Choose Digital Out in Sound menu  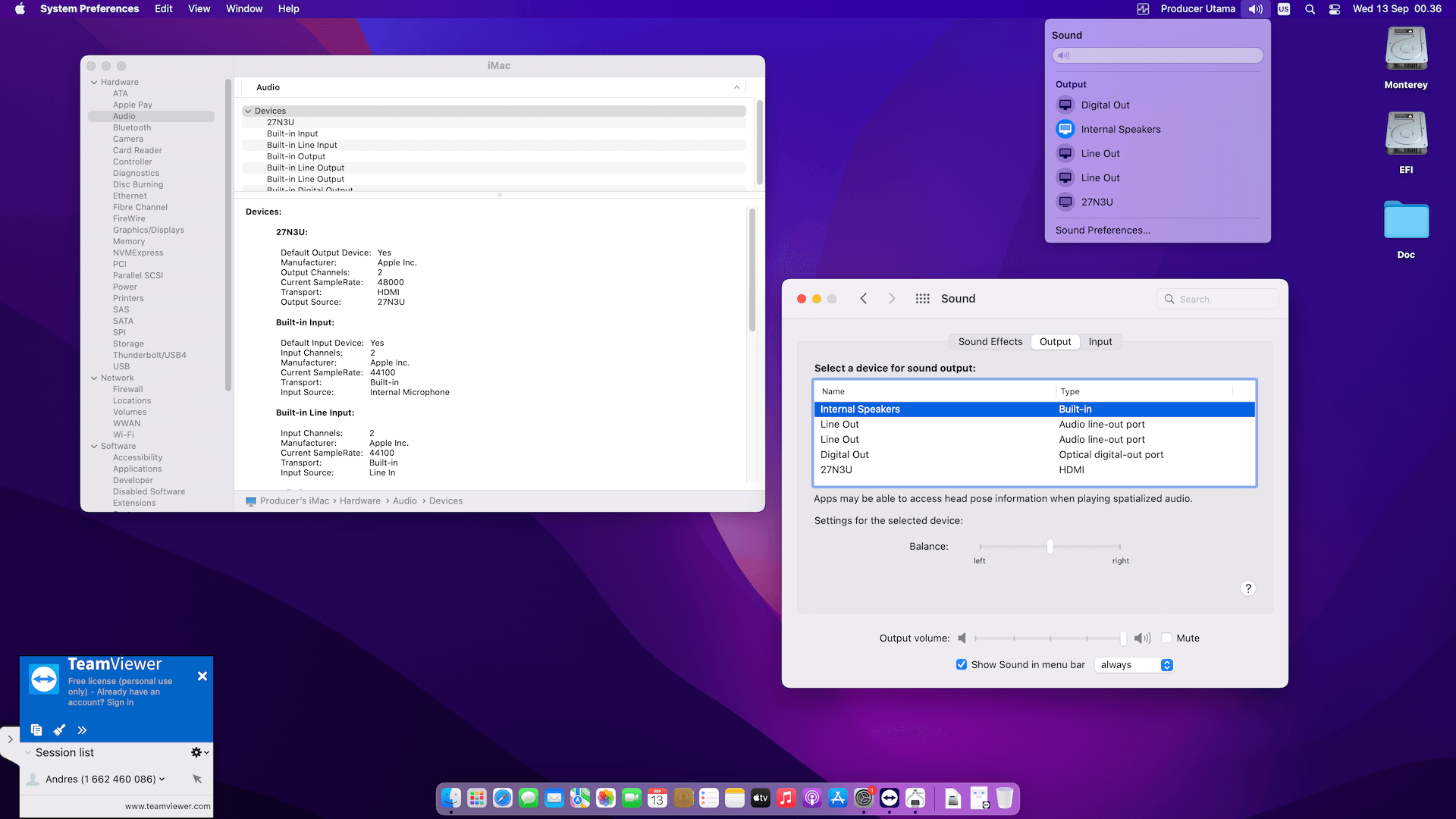click(x=1157, y=105)
